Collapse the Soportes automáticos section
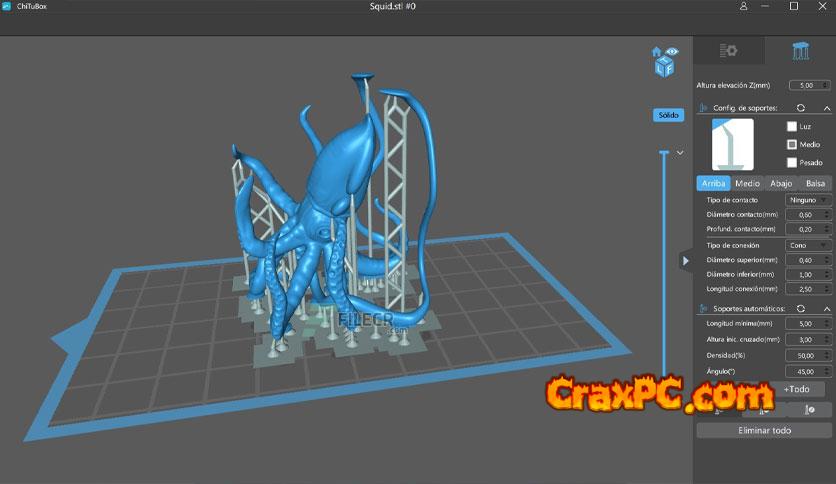836x484 pixels. 827,309
